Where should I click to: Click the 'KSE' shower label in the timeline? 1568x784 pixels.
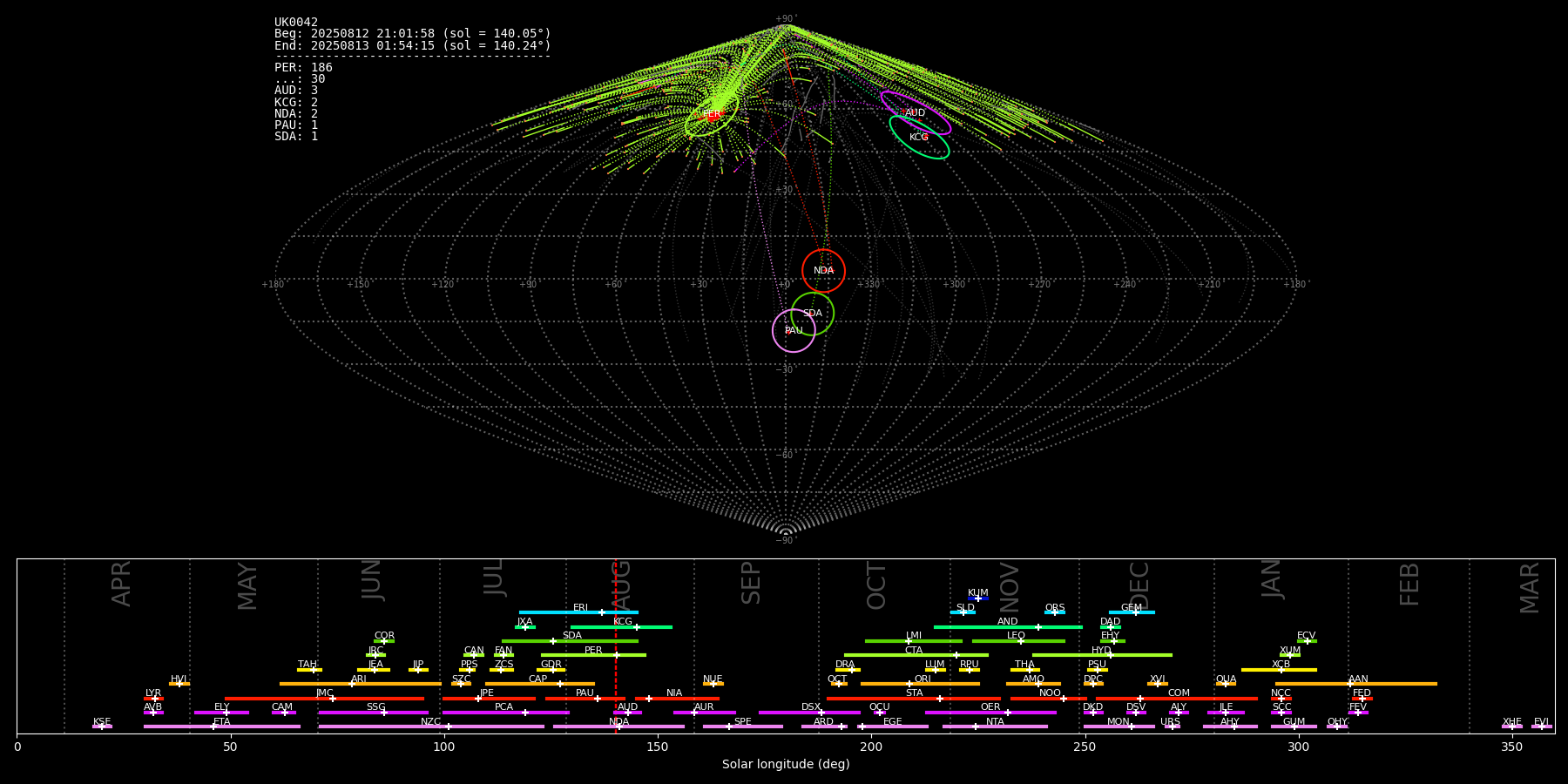point(102,722)
